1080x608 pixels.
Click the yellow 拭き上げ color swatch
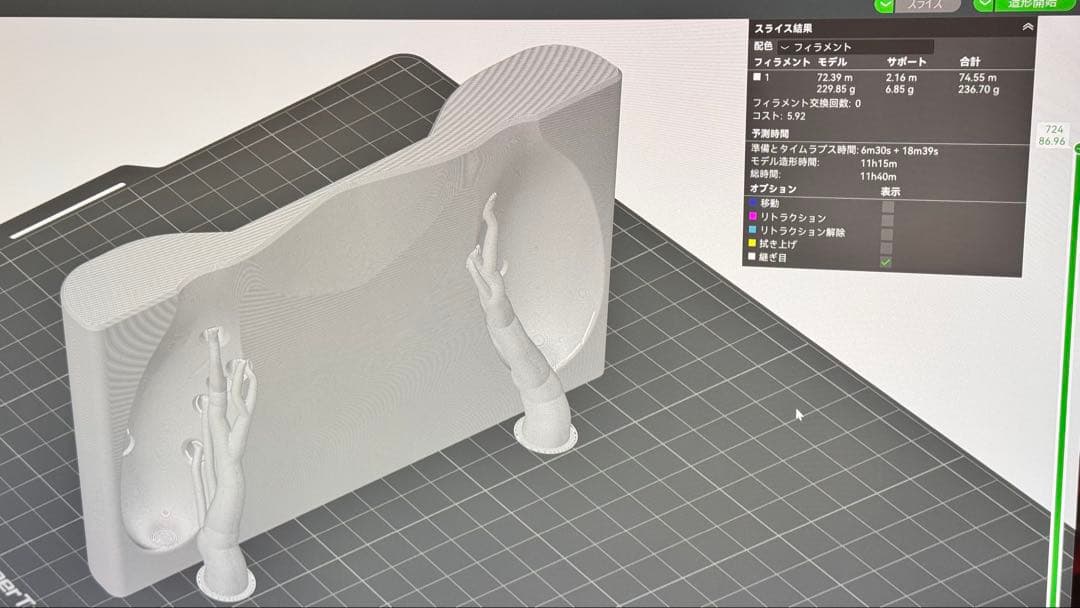[x=753, y=243]
